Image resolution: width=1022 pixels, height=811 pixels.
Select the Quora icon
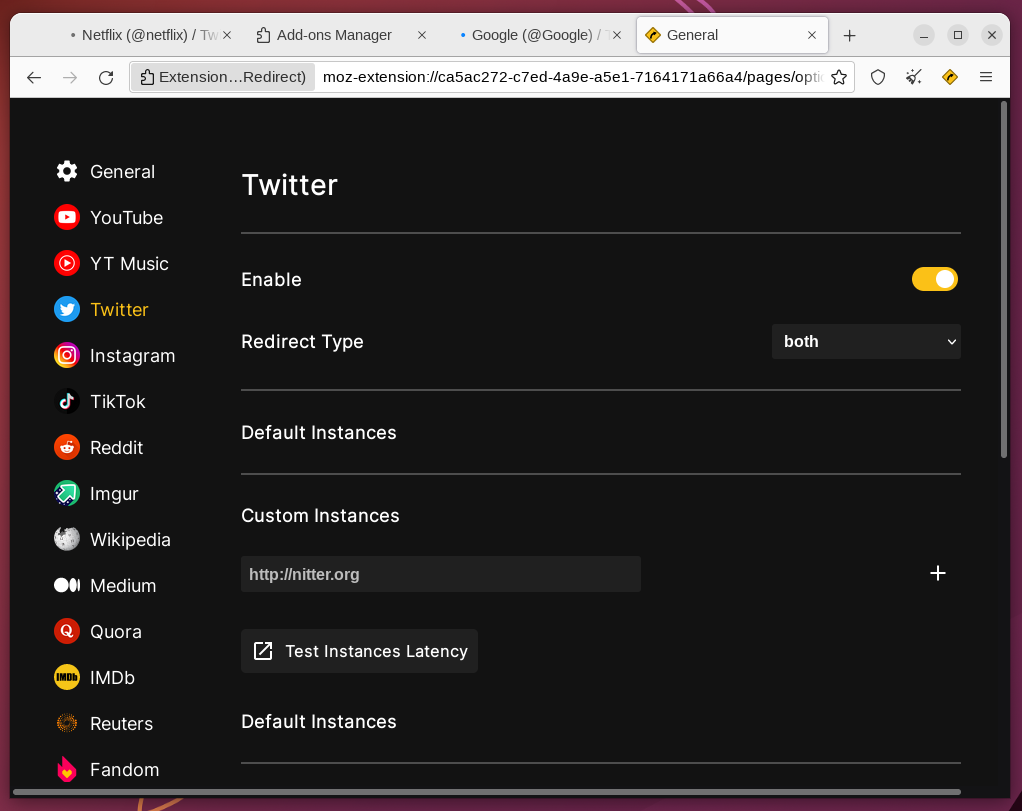point(66,631)
